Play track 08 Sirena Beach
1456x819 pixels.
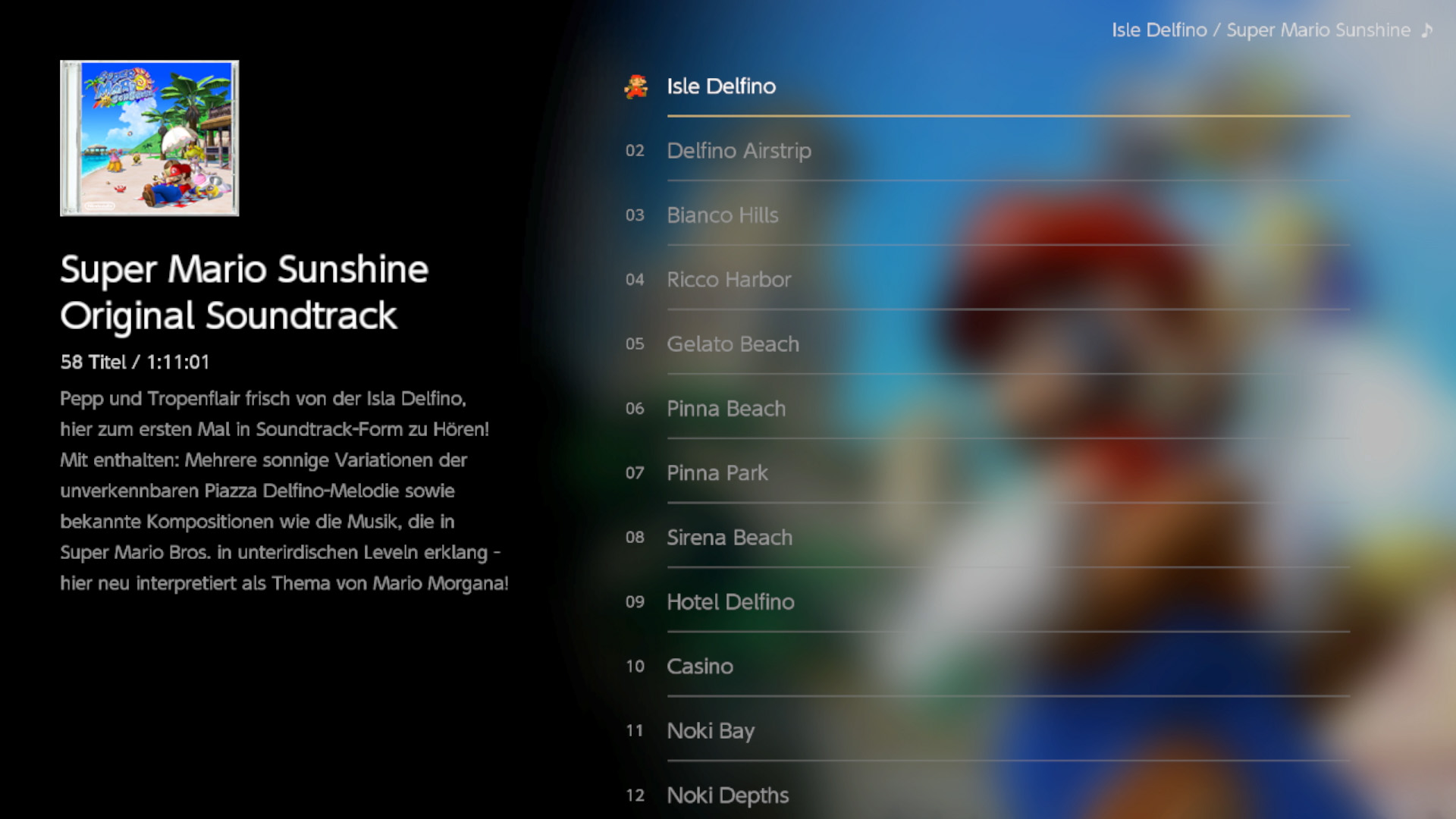(x=729, y=538)
